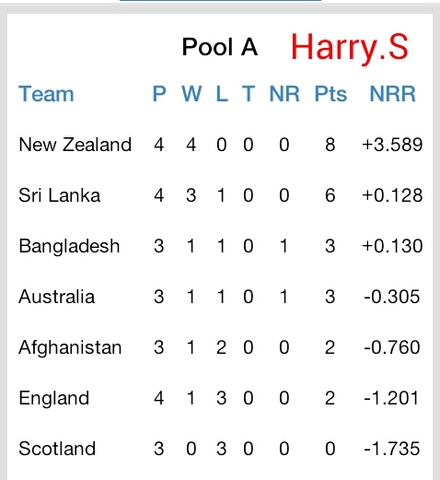Open the England team row
Image resolution: width=440 pixels, height=480 pixels.
220,398
